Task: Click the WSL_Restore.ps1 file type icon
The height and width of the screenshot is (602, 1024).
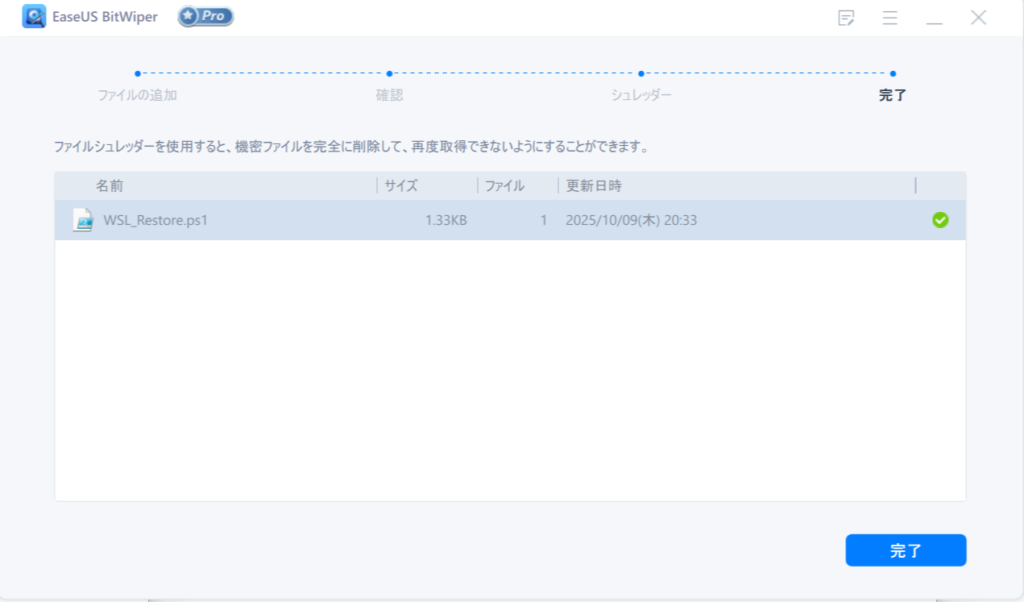Action: [x=83, y=220]
